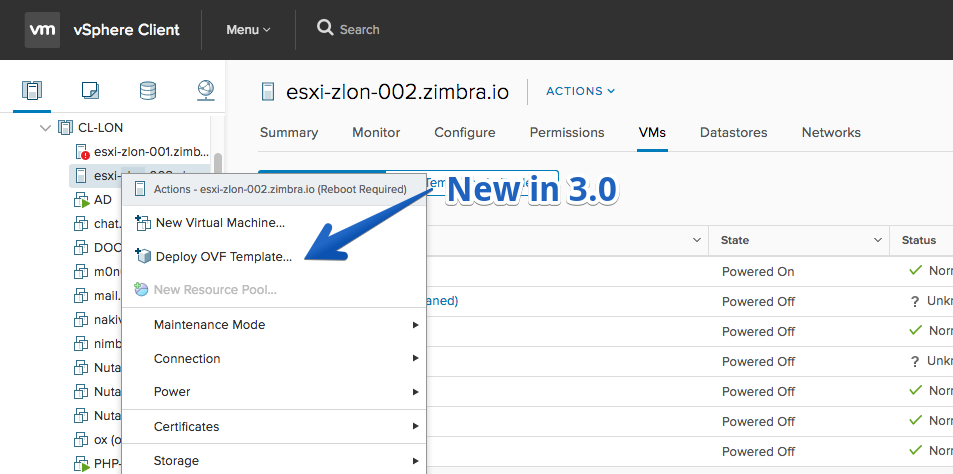Open the Hosts and Clusters view icon
953x474 pixels.
32,91
